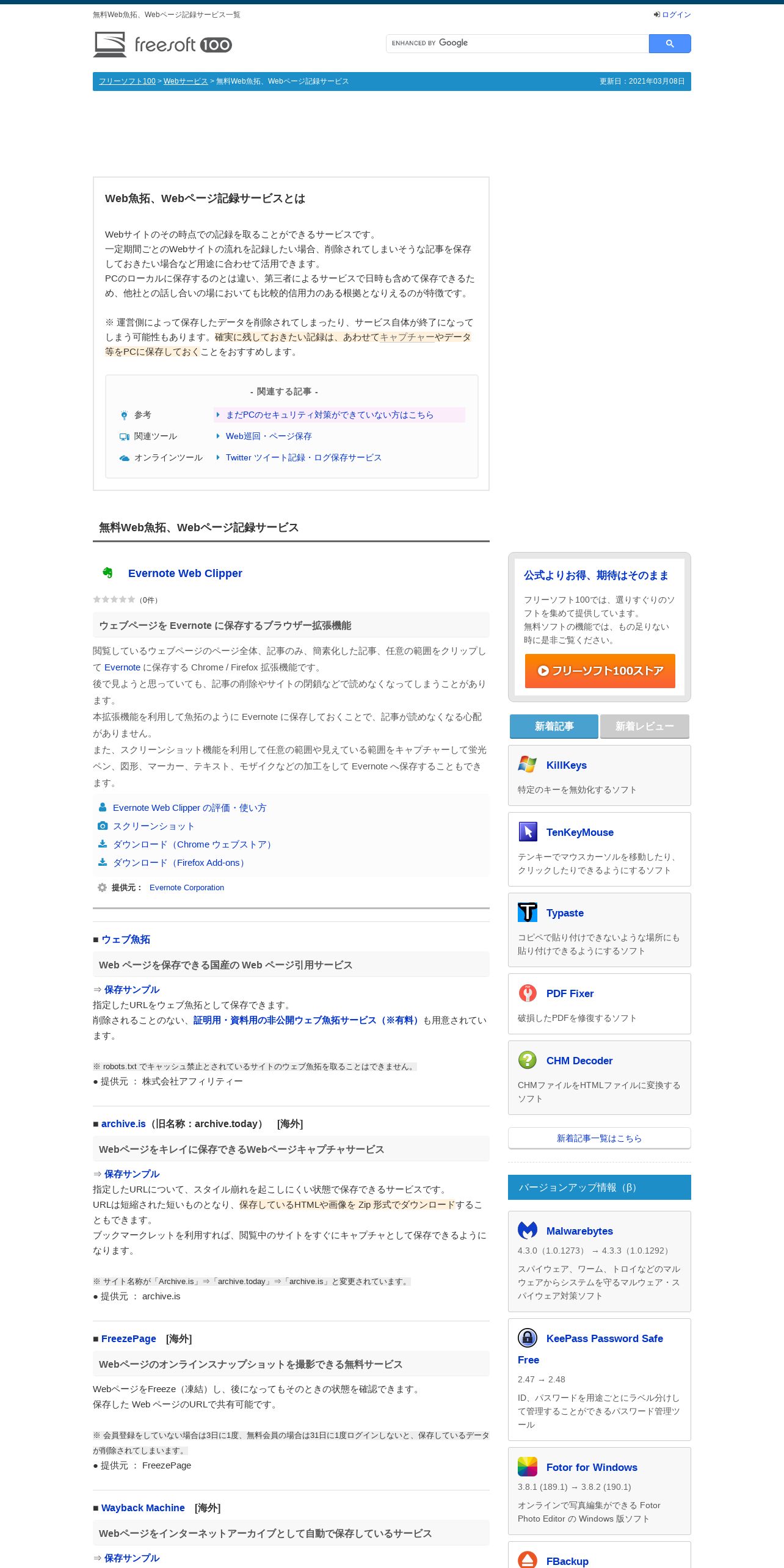The width and height of the screenshot is (784, 1568).
Task: Open 保存サンプル under archive.is
Action: tap(132, 1174)
